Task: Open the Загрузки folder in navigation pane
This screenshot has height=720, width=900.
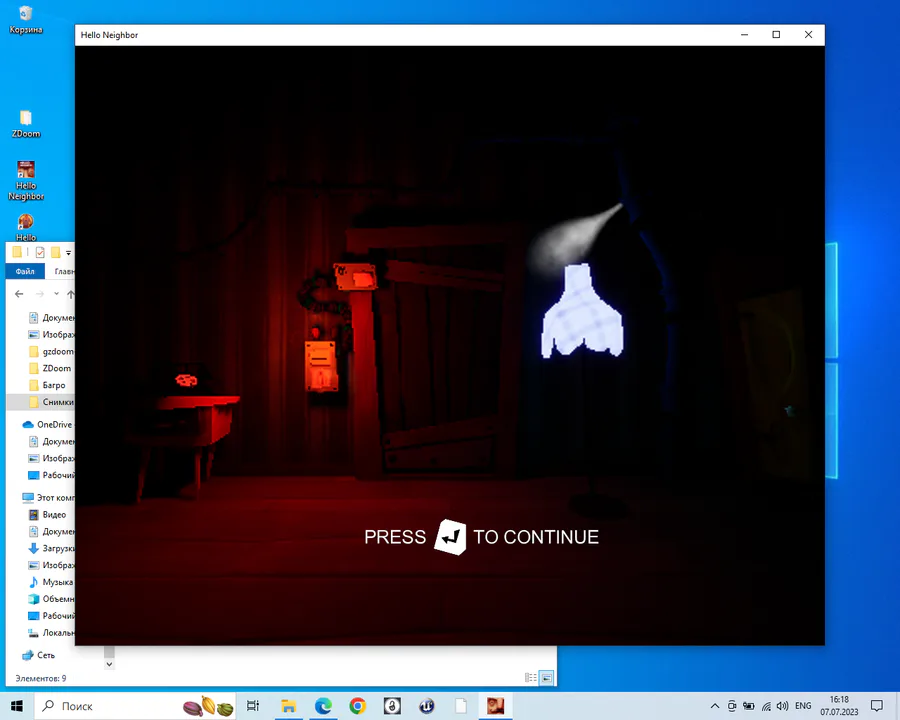Action: click(51, 548)
